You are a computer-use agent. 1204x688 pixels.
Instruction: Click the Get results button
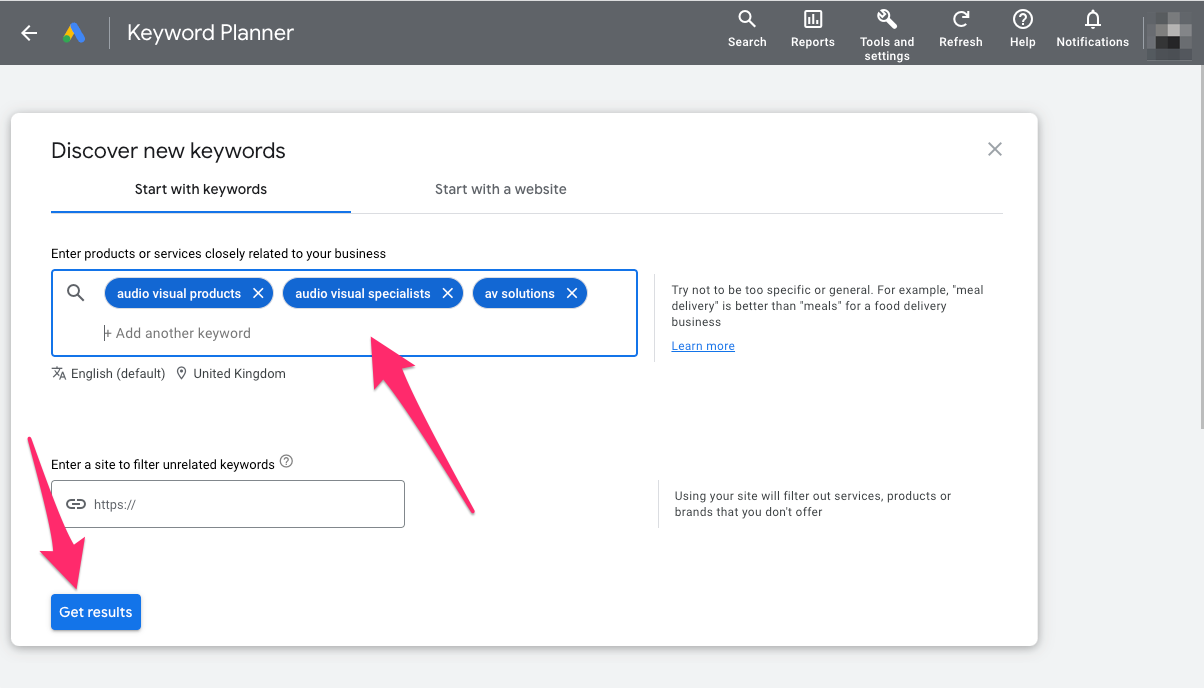[96, 612]
